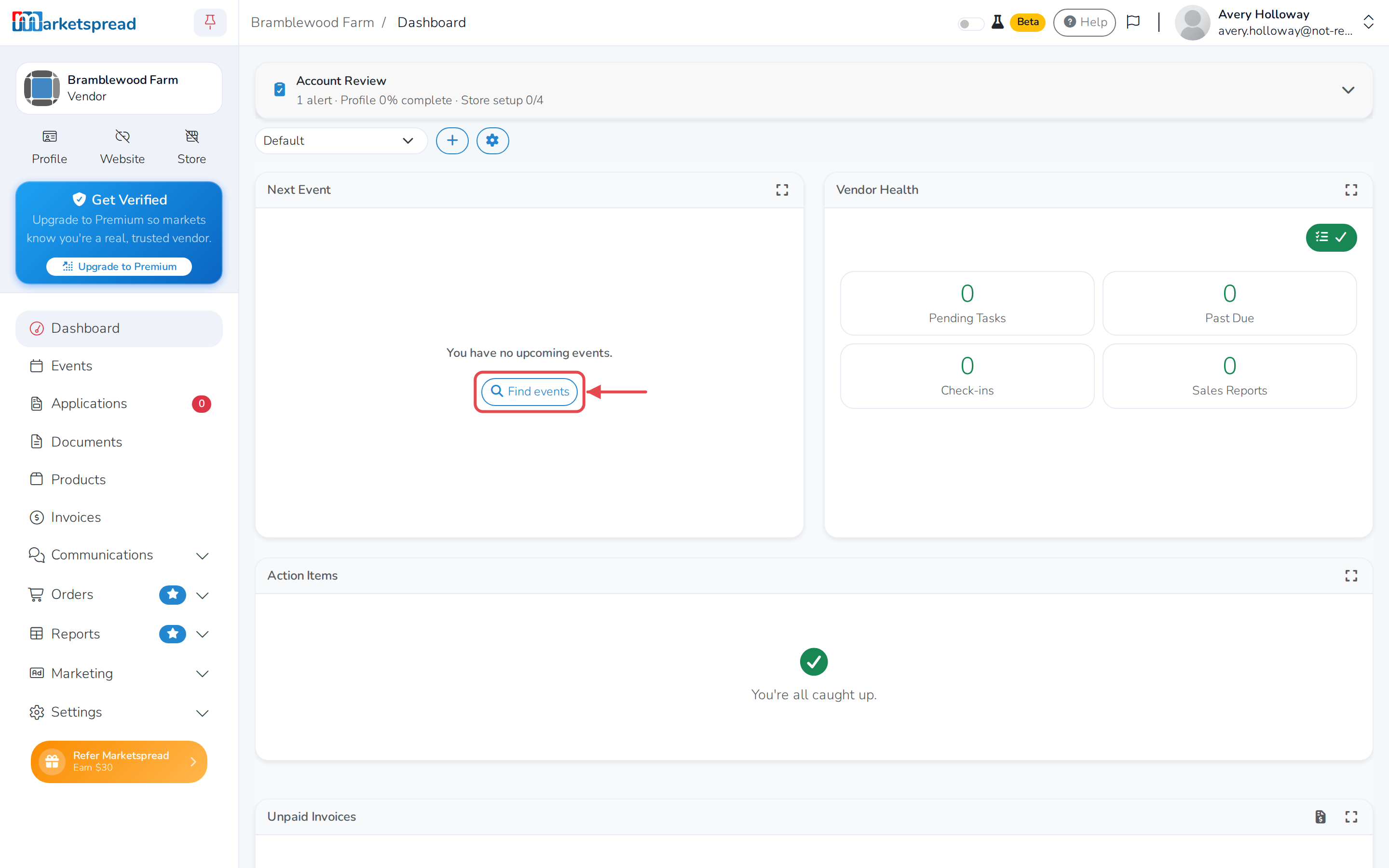1389x868 pixels.
Task: Open Invoices in the sidebar
Action: point(120,517)
